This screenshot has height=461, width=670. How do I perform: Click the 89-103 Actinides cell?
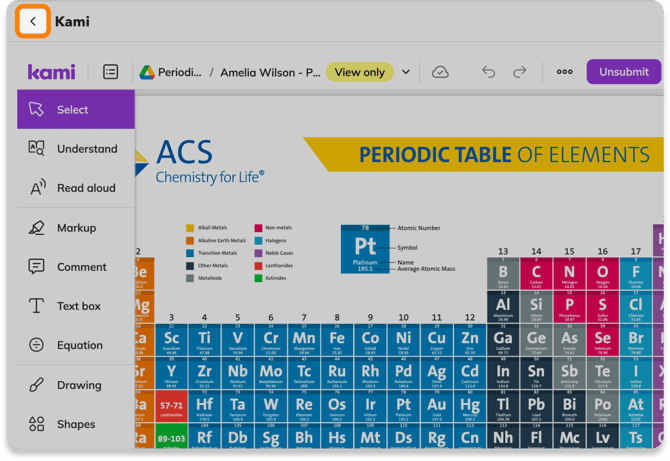click(171, 436)
